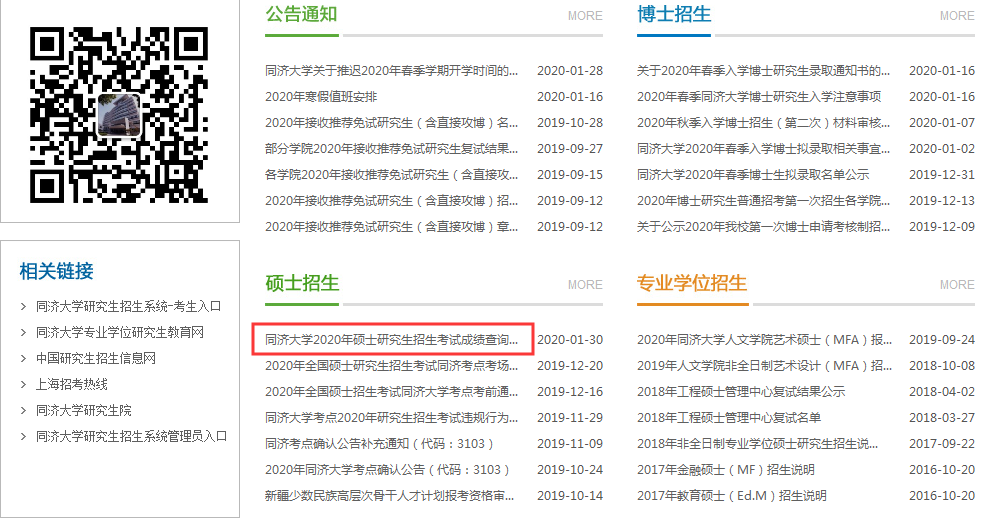Click the QR code image
1001x520 pixels.
point(120,111)
